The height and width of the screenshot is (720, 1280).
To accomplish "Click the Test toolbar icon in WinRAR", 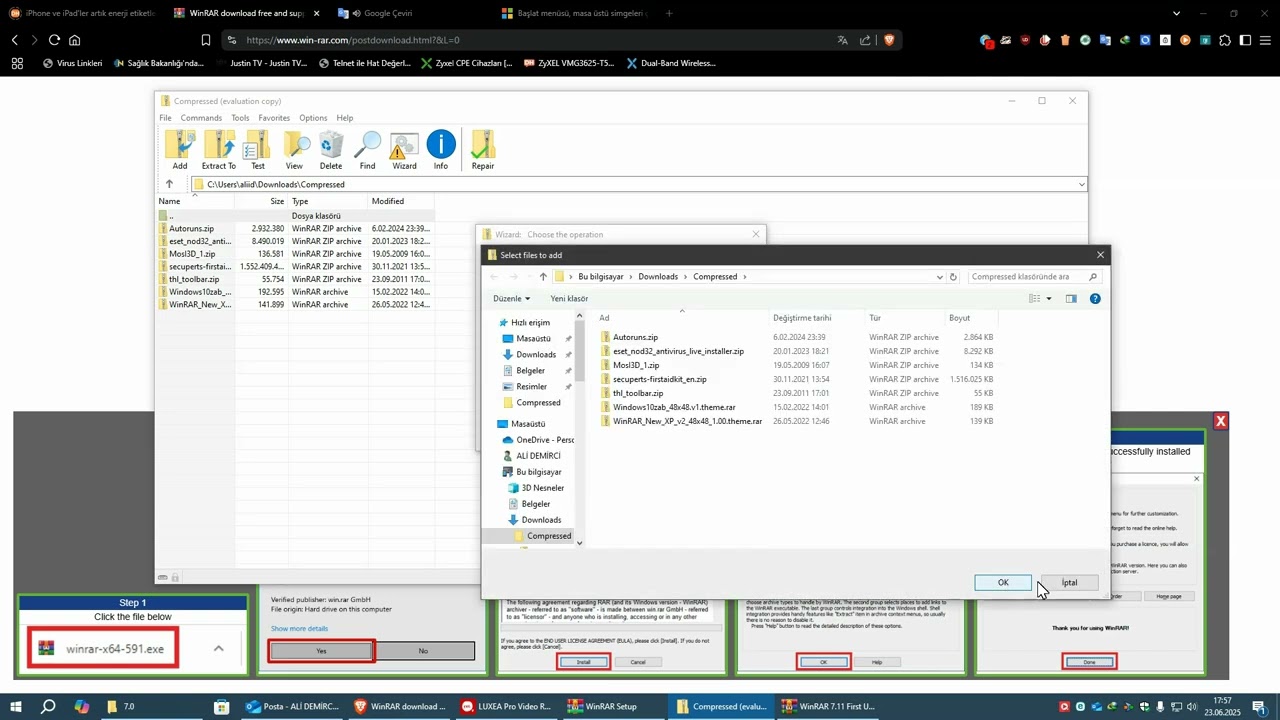I will click(x=258, y=150).
